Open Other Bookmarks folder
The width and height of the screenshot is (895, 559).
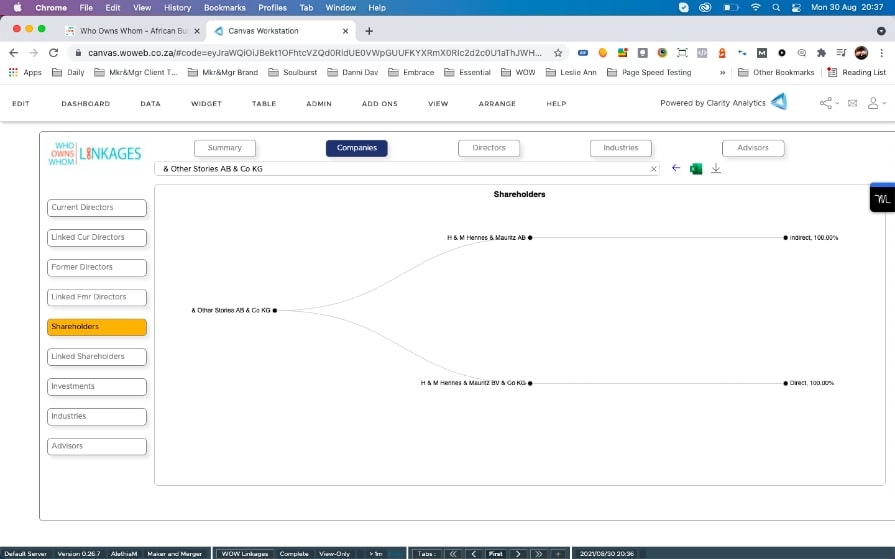pyautogui.click(x=776, y=73)
